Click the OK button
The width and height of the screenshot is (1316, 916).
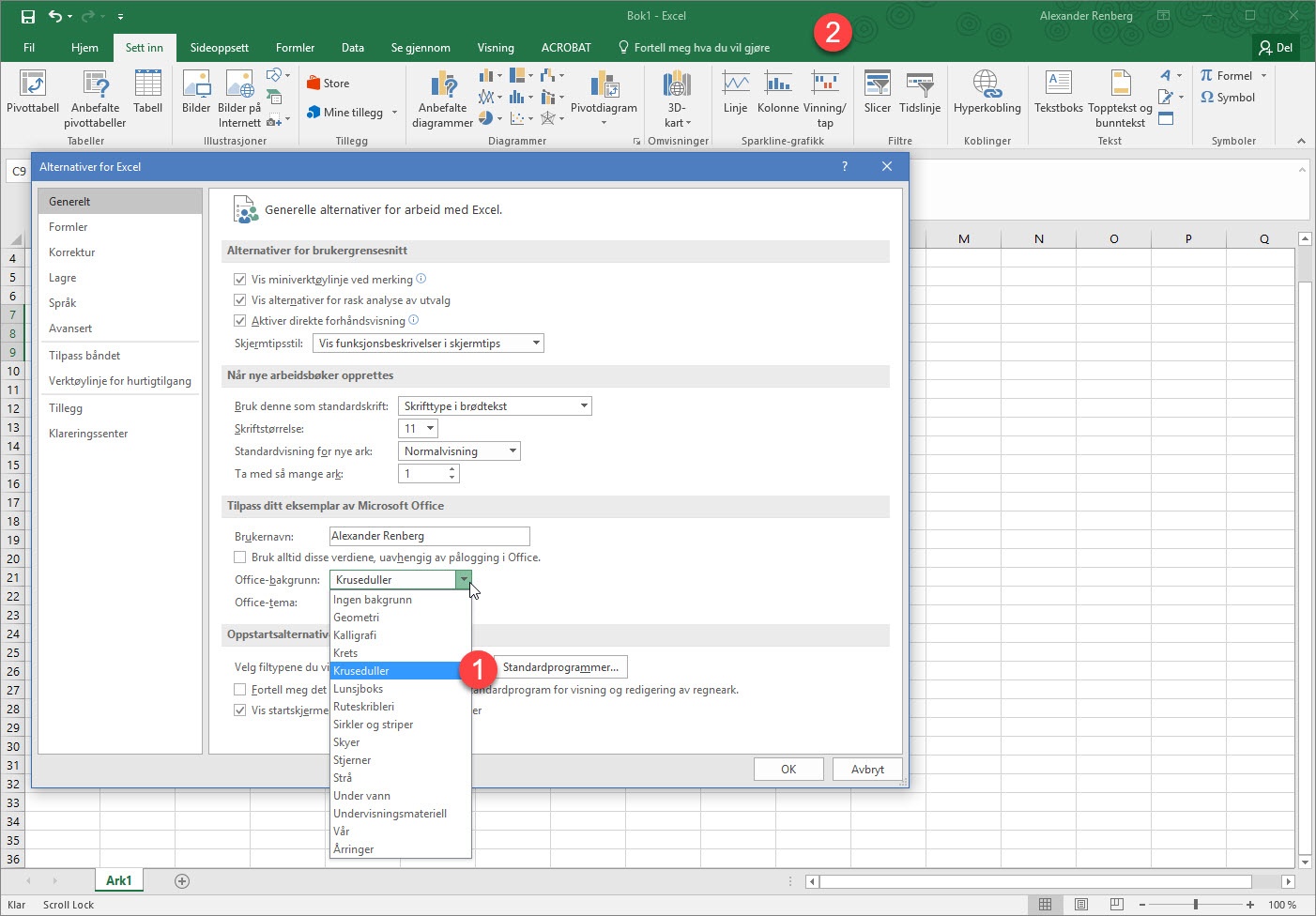tap(788, 770)
